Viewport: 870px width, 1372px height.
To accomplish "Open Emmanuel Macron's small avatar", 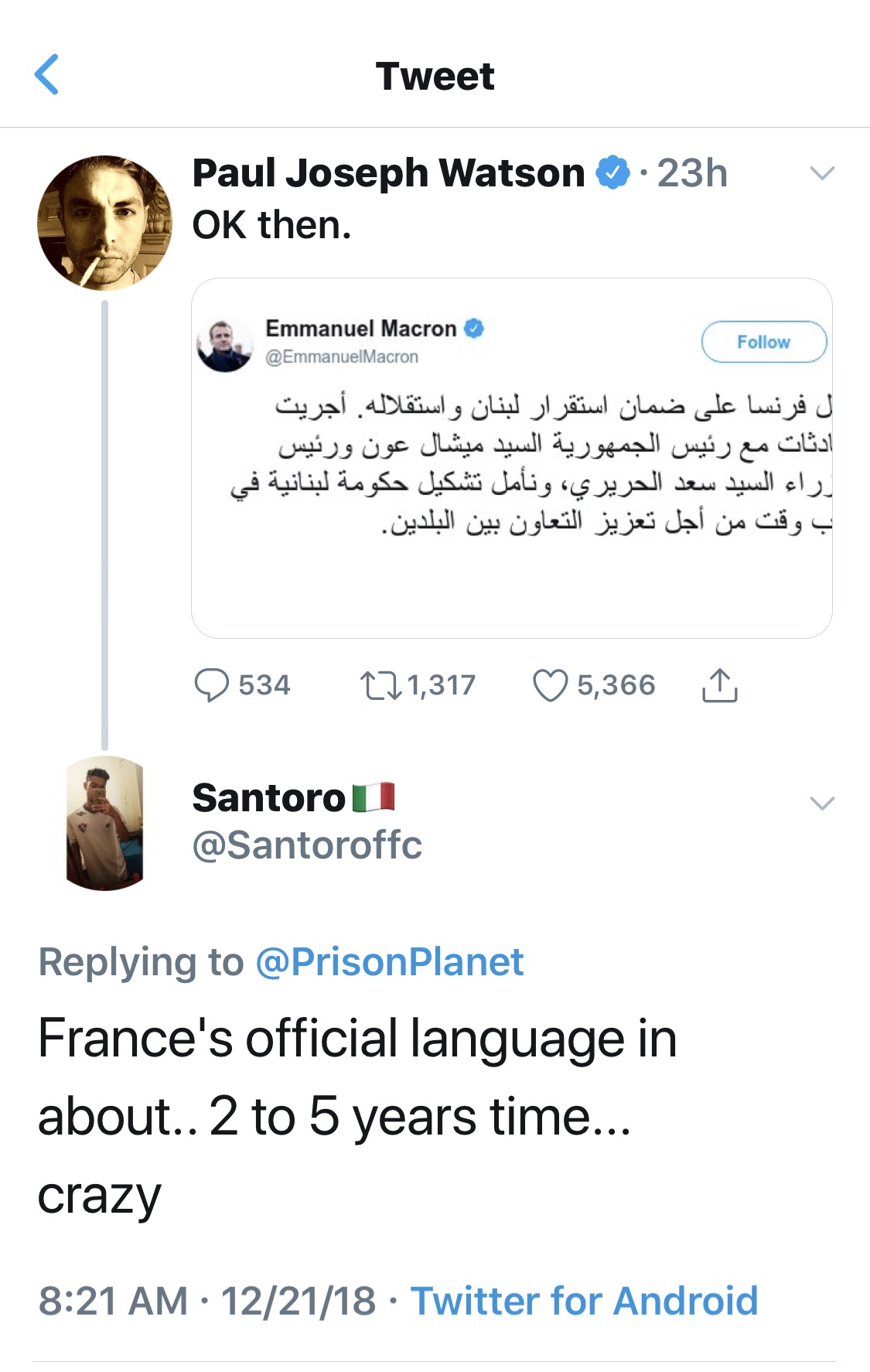I will [x=225, y=344].
